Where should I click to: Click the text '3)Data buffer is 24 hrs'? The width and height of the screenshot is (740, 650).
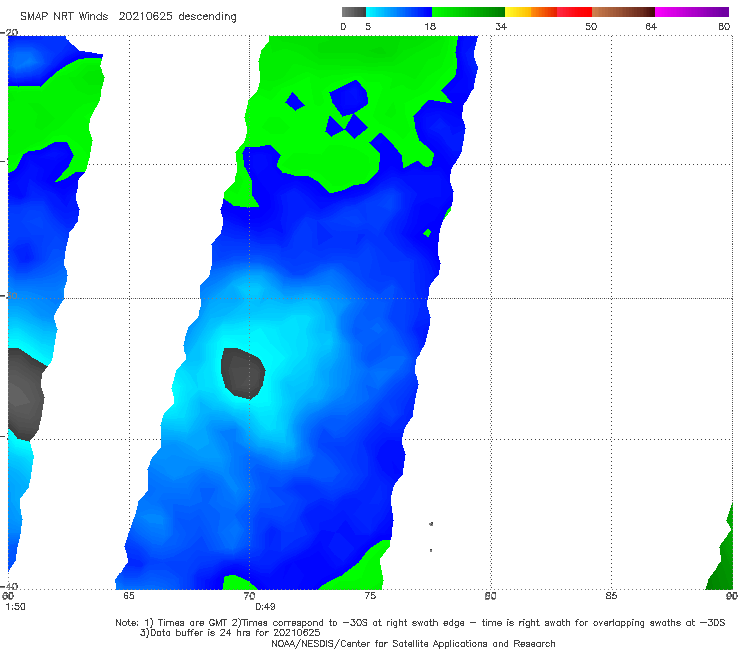[x=230, y=633]
